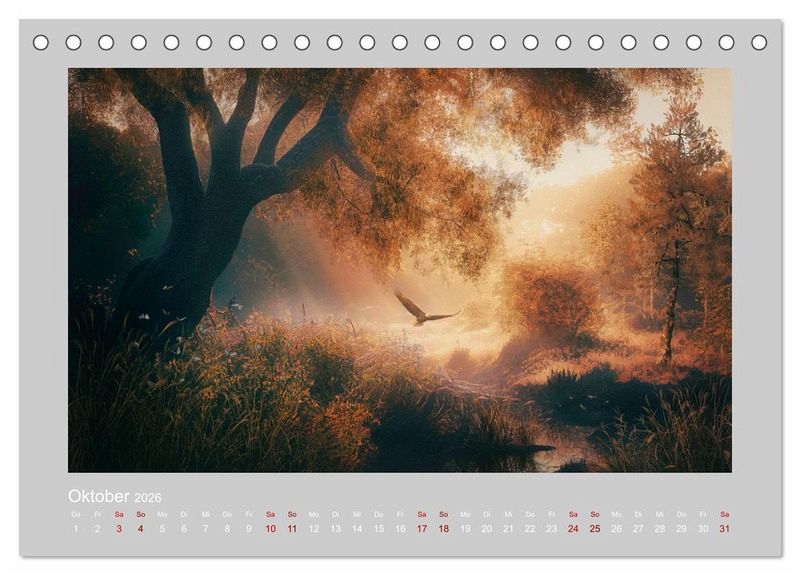Select date 1 in the calendar row
The image size is (800, 575).
pos(76,529)
